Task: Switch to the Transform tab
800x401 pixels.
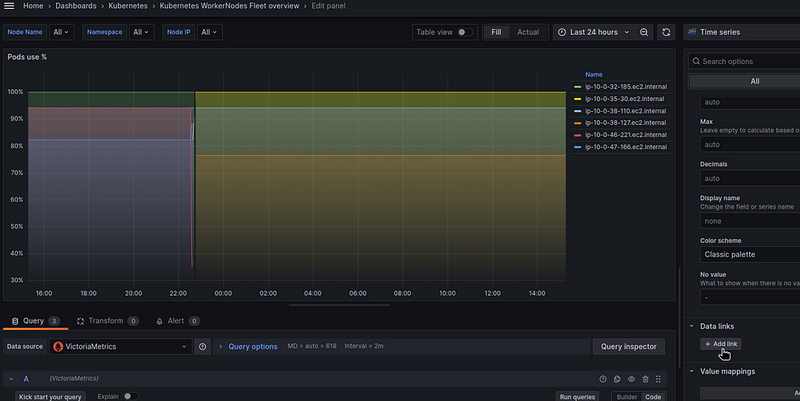Action: point(105,321)
